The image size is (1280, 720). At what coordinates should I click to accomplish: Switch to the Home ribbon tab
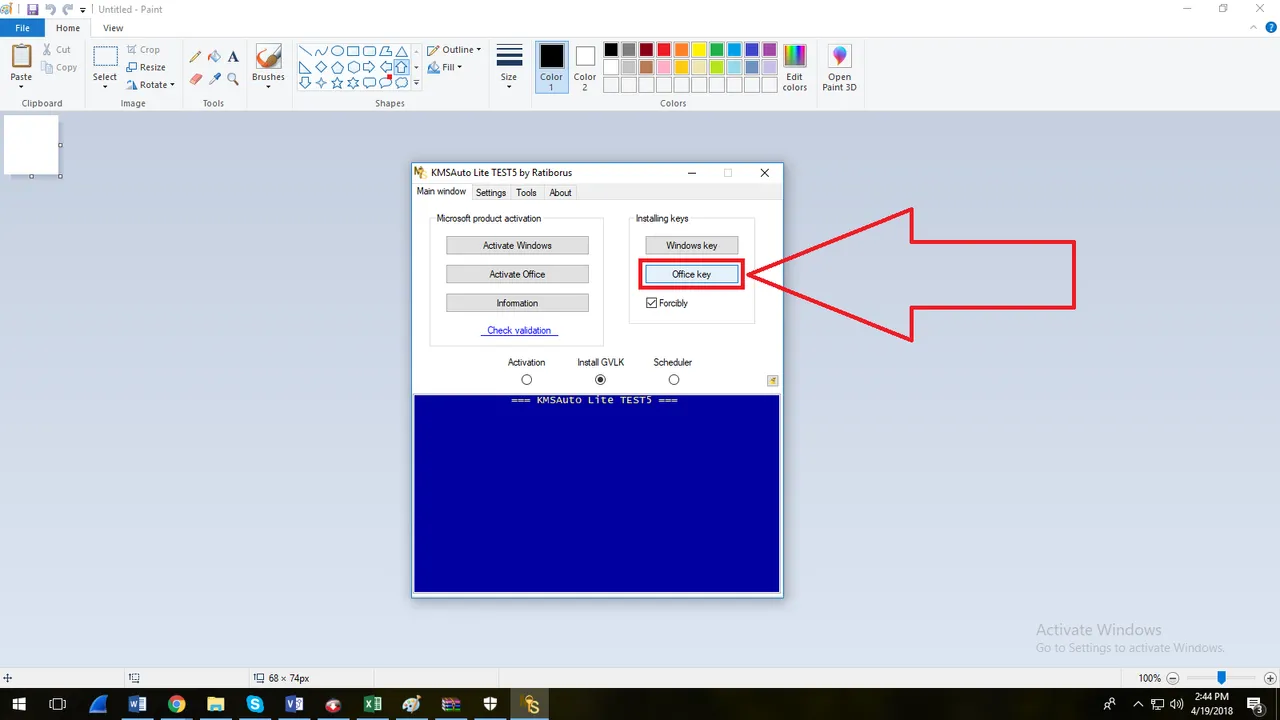68,28
